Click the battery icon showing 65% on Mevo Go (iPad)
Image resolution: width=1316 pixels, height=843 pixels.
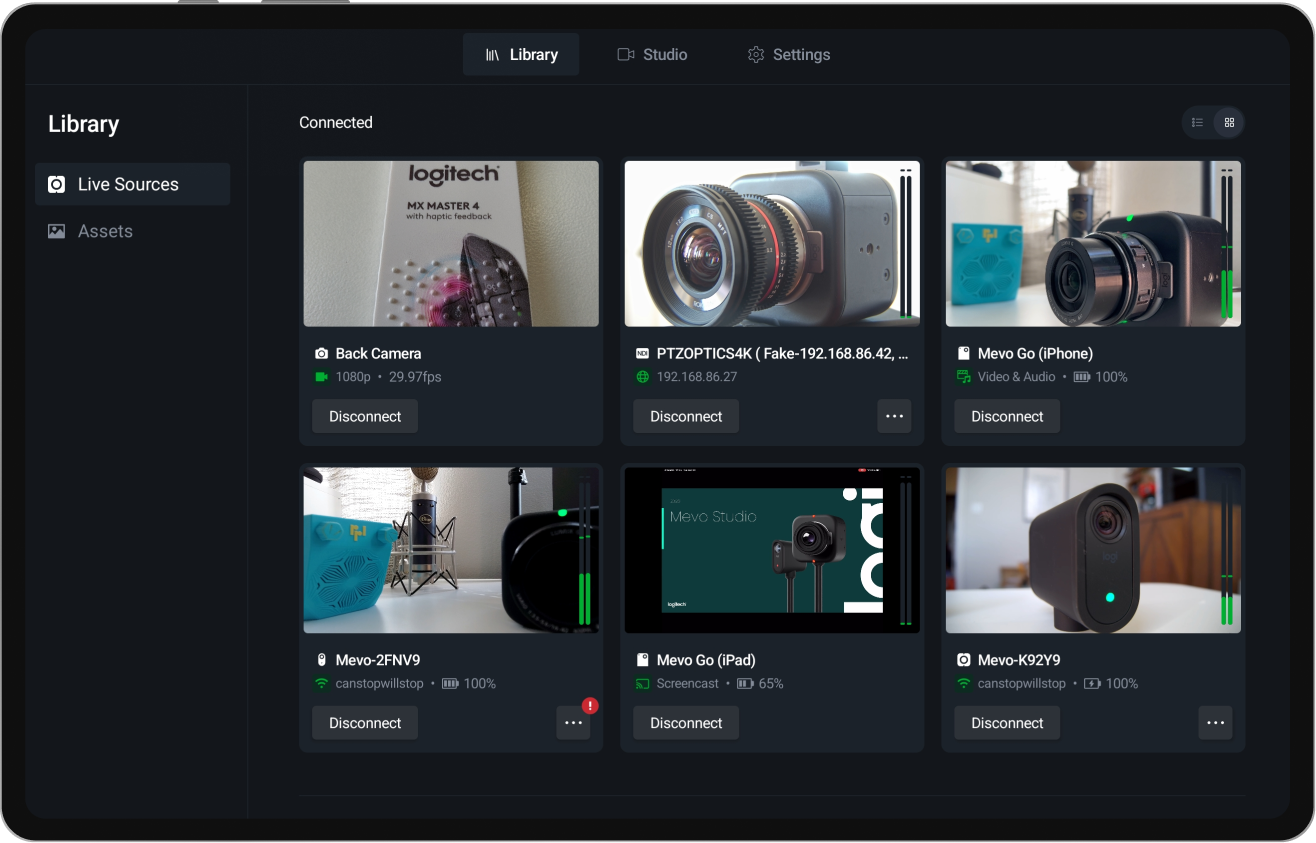coord(742,683)
